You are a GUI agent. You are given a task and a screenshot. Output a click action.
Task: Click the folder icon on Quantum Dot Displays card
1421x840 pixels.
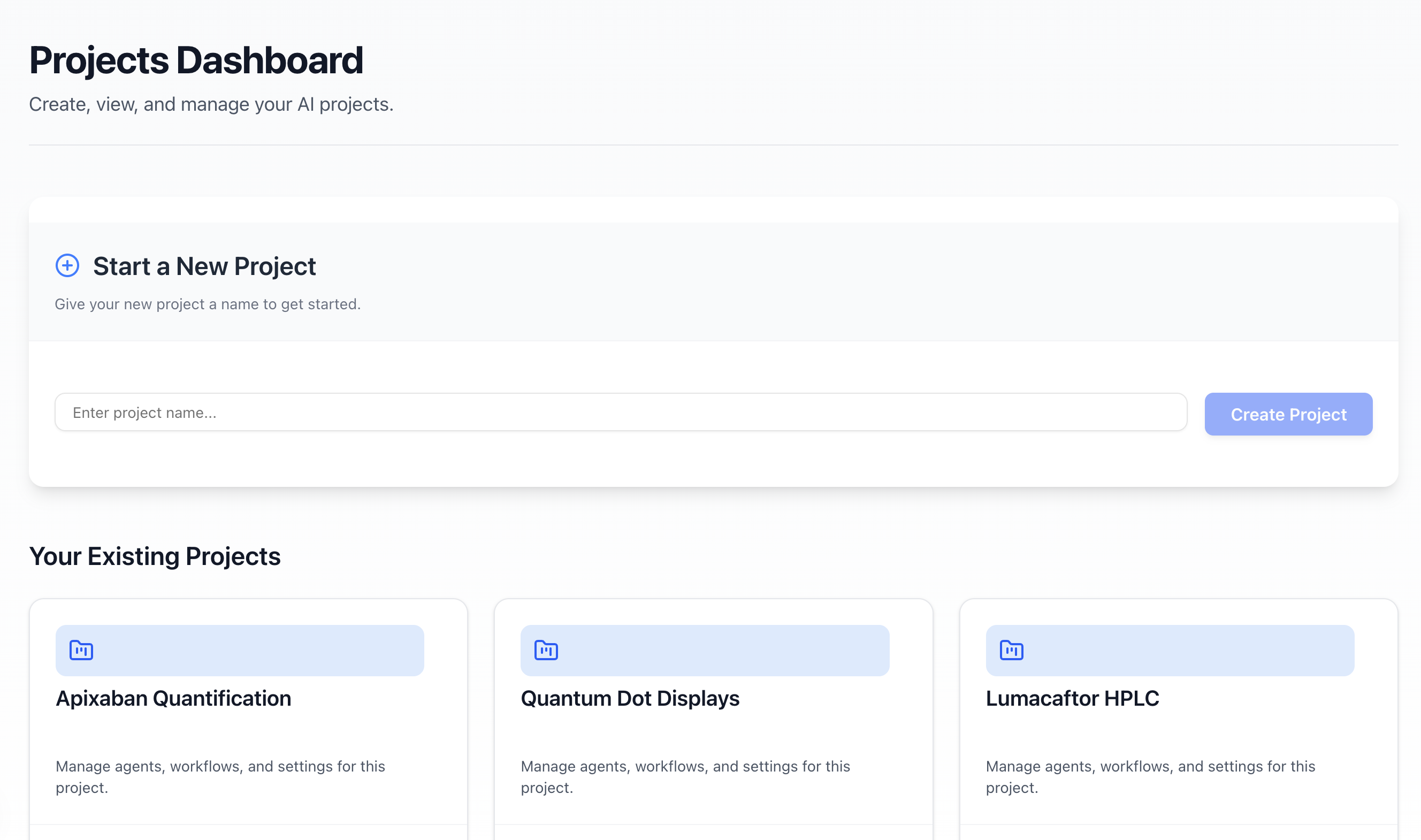coord(546,650)
